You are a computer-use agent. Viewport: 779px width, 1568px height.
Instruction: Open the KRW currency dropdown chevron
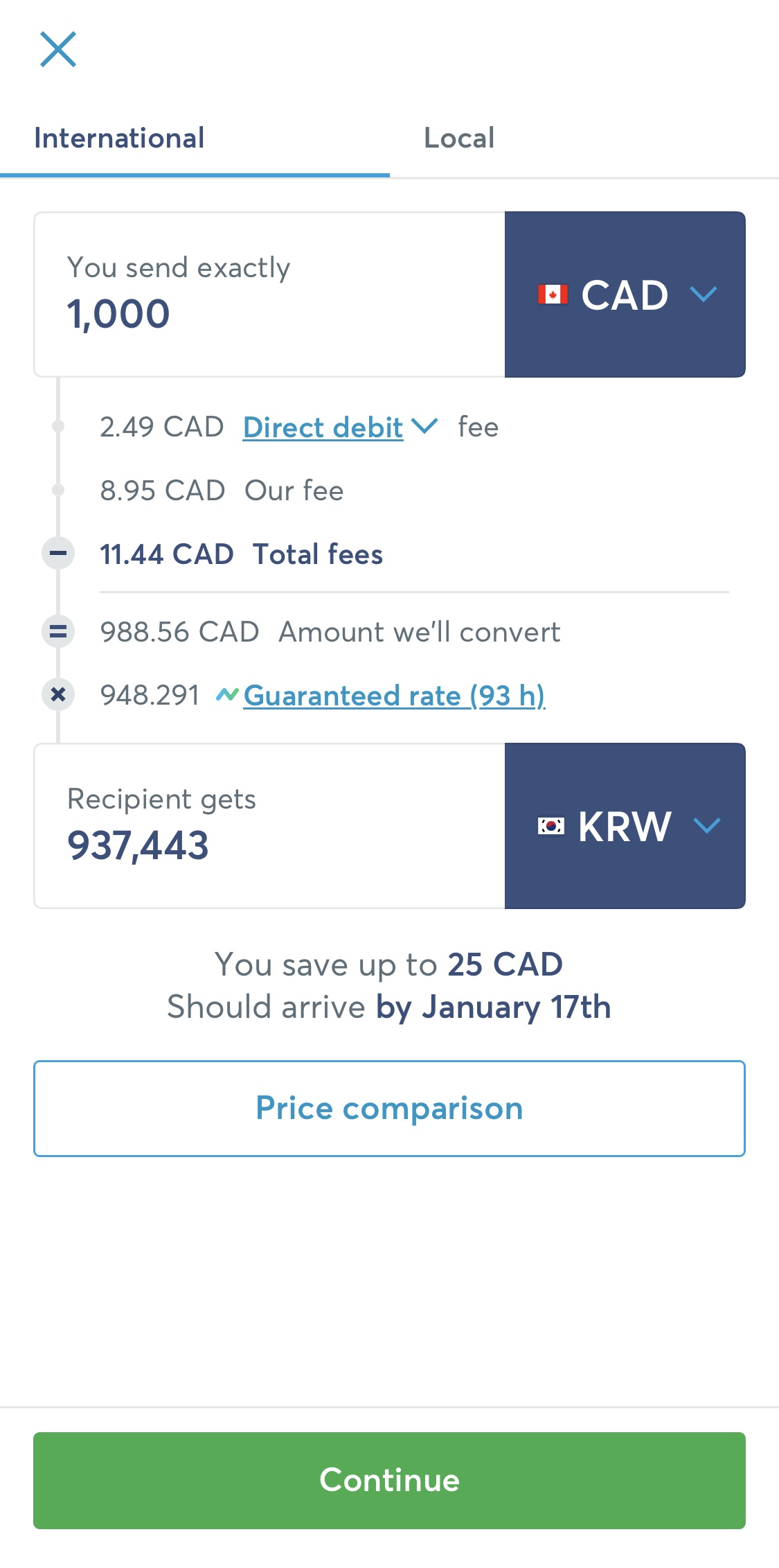coord(707,826)
